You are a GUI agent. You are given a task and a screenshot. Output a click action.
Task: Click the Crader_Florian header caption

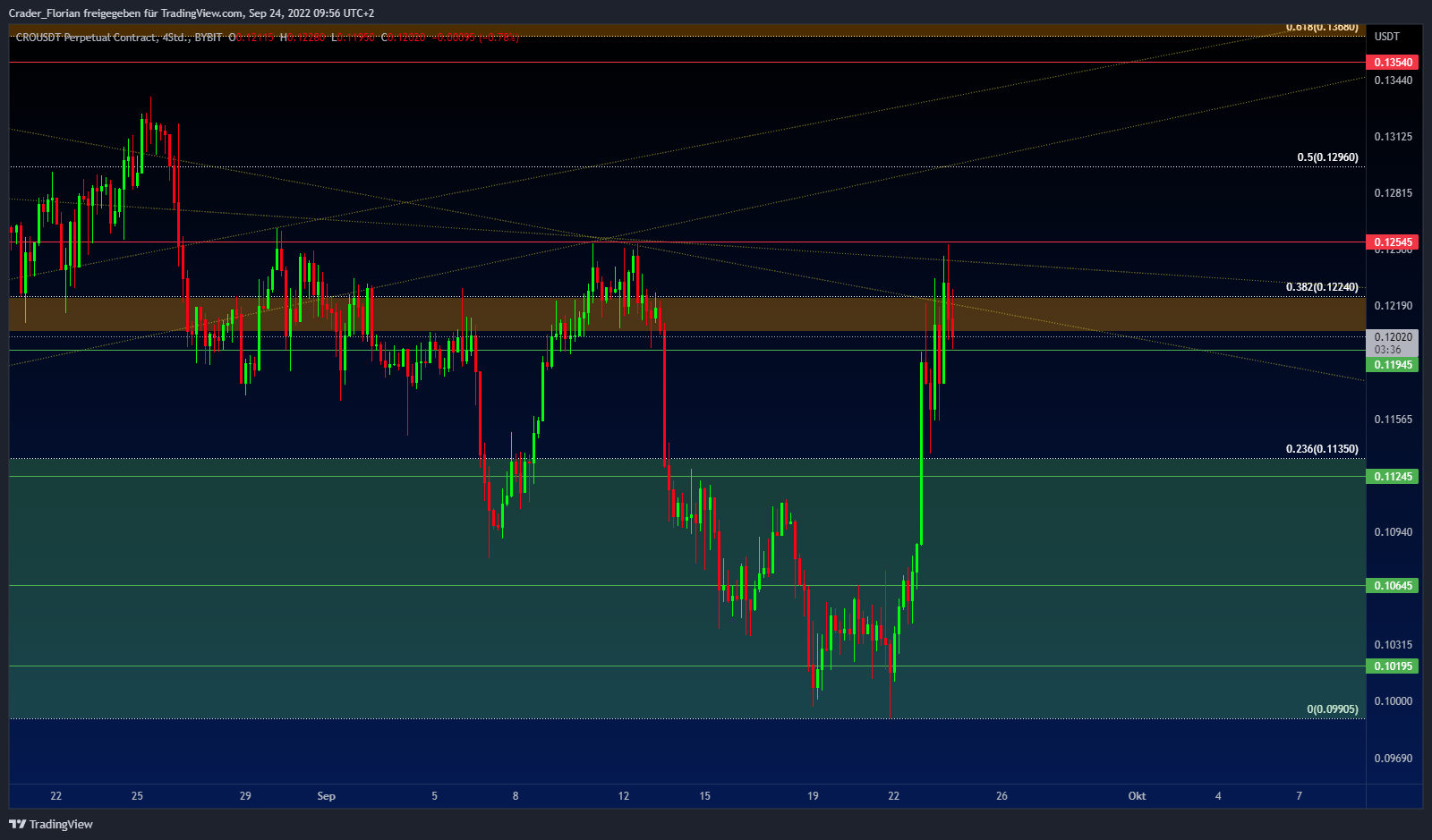[192, 13]
